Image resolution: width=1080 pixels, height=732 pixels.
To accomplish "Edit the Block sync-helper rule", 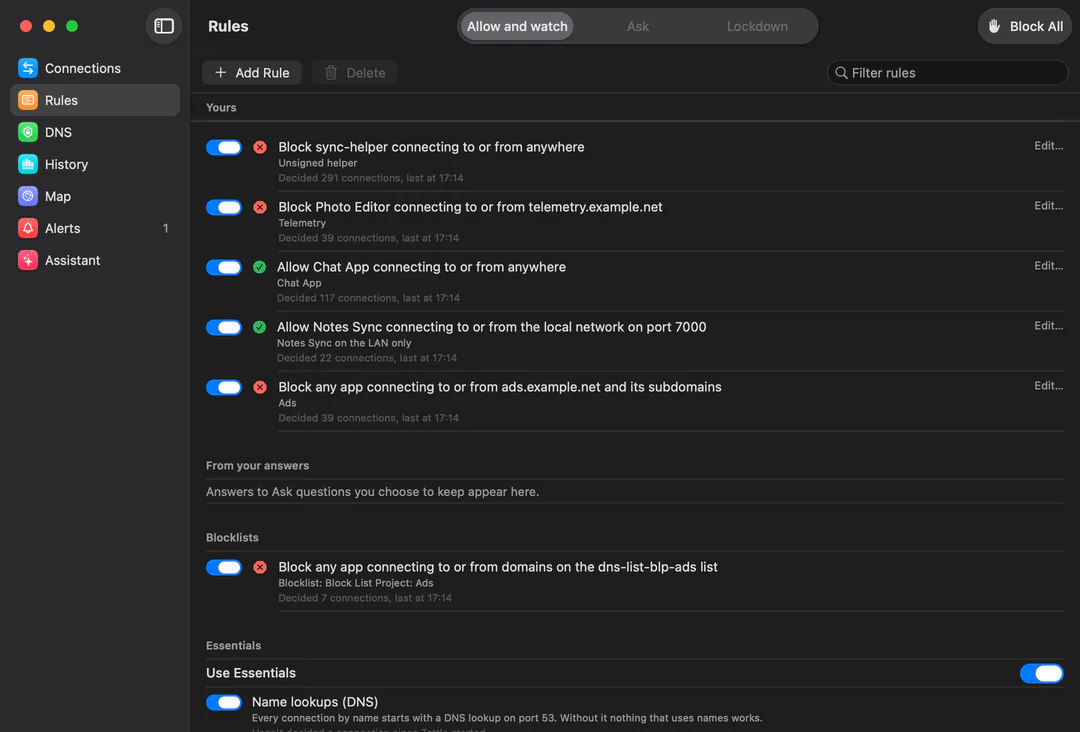I will pyautogui.click(x=1048, y=145).
